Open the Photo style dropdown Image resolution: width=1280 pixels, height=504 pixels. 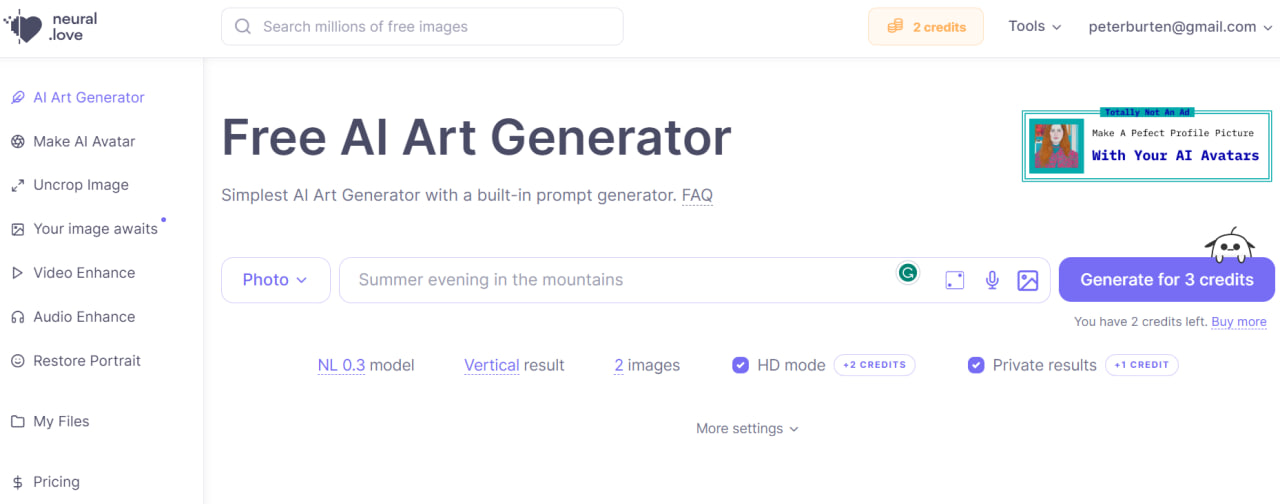point(275,280)
